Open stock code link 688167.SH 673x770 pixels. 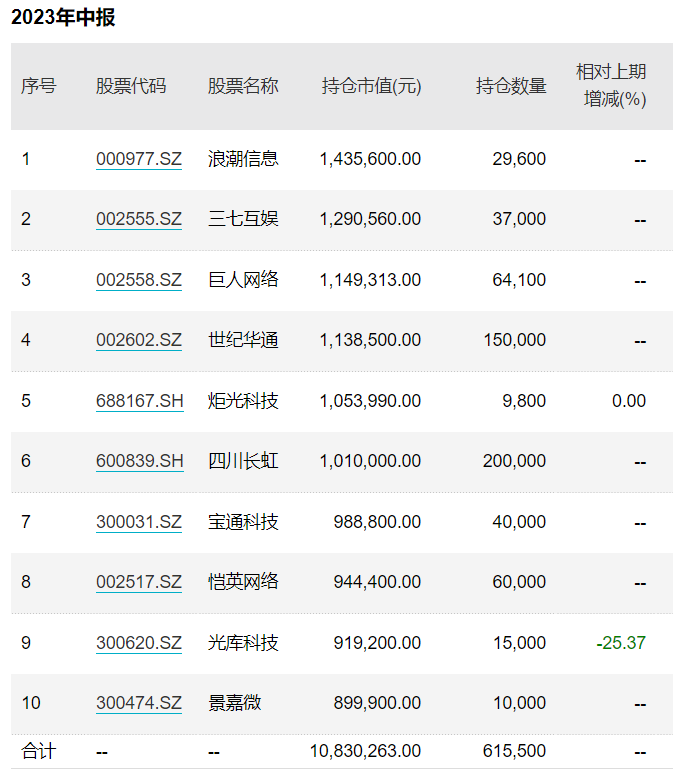point(140,401)
